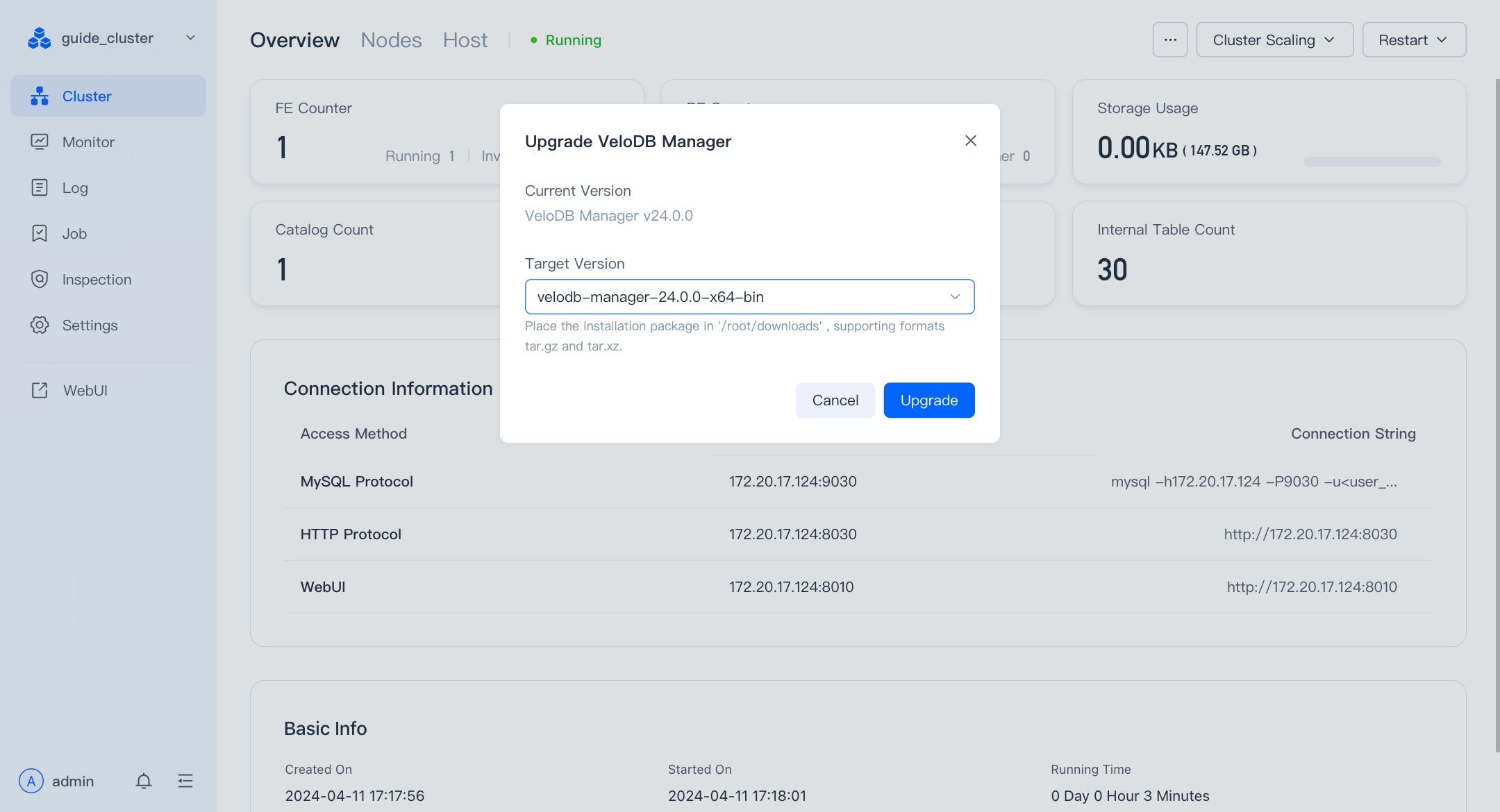Click the Storage Usage progress bar
This screenshot has height=812, width=1500.
point(1372,162)
